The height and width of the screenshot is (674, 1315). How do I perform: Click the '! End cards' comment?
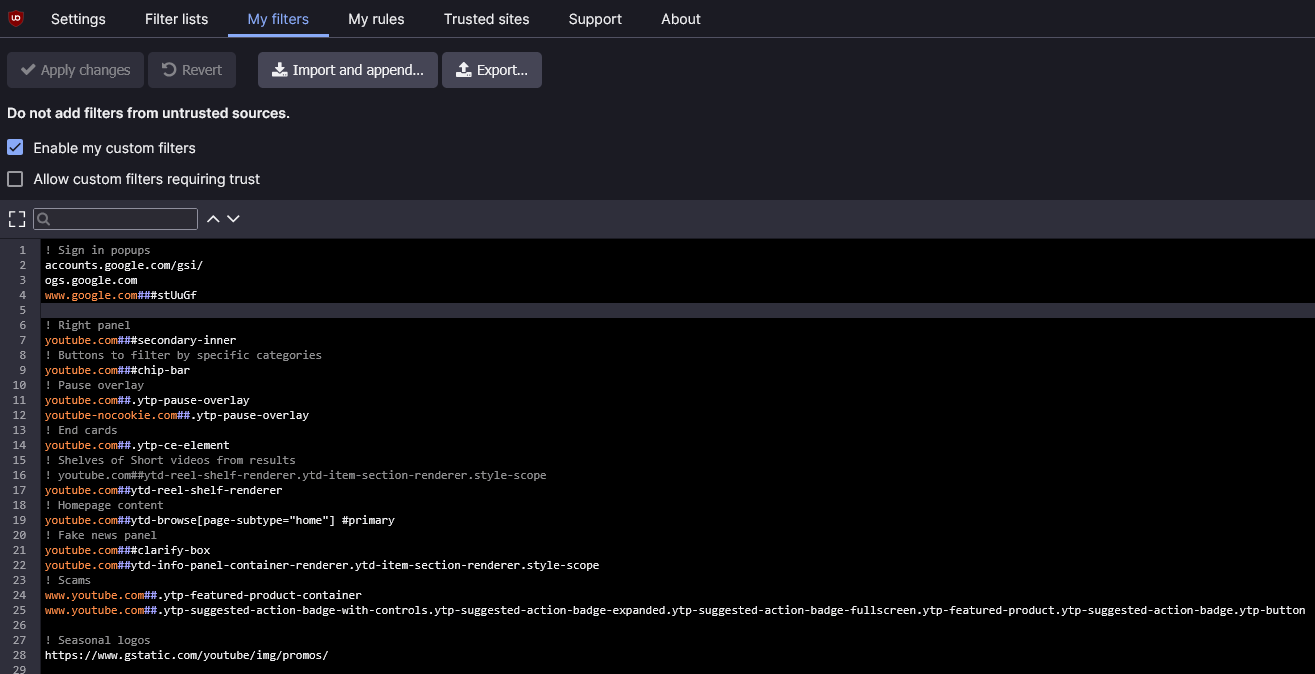tap(81, 430)
